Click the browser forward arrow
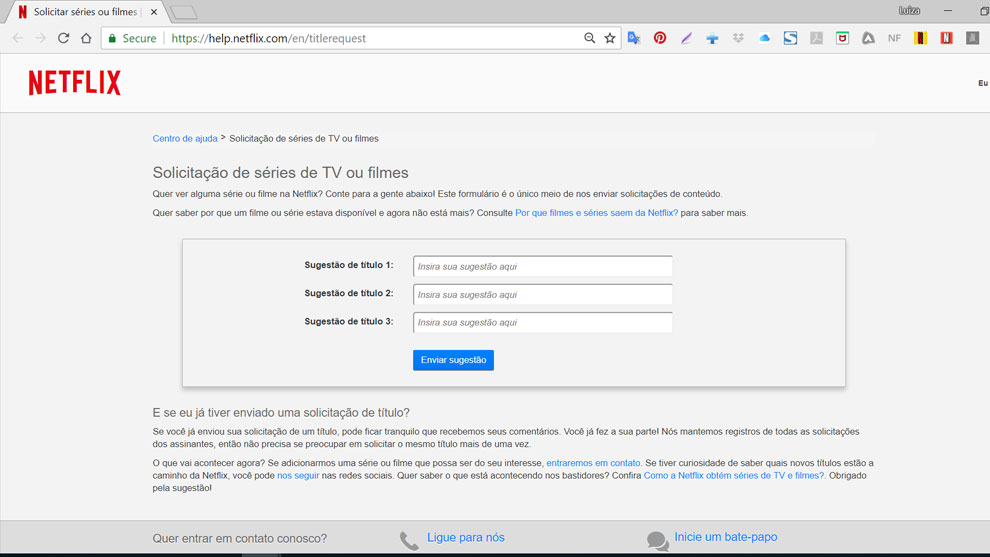990x557 pixels. pos(40,38)
